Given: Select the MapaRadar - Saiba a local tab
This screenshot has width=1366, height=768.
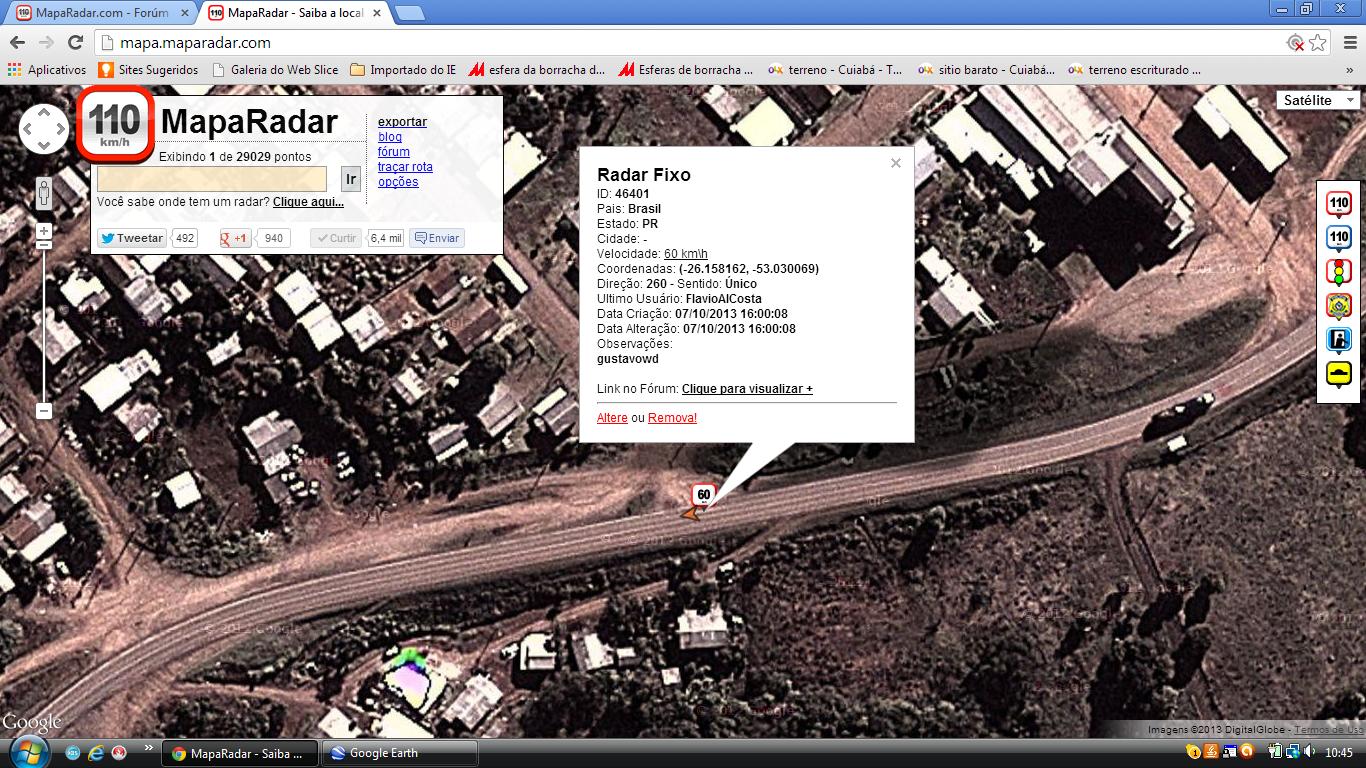Looking at the screenshot, I should (294, 13).
